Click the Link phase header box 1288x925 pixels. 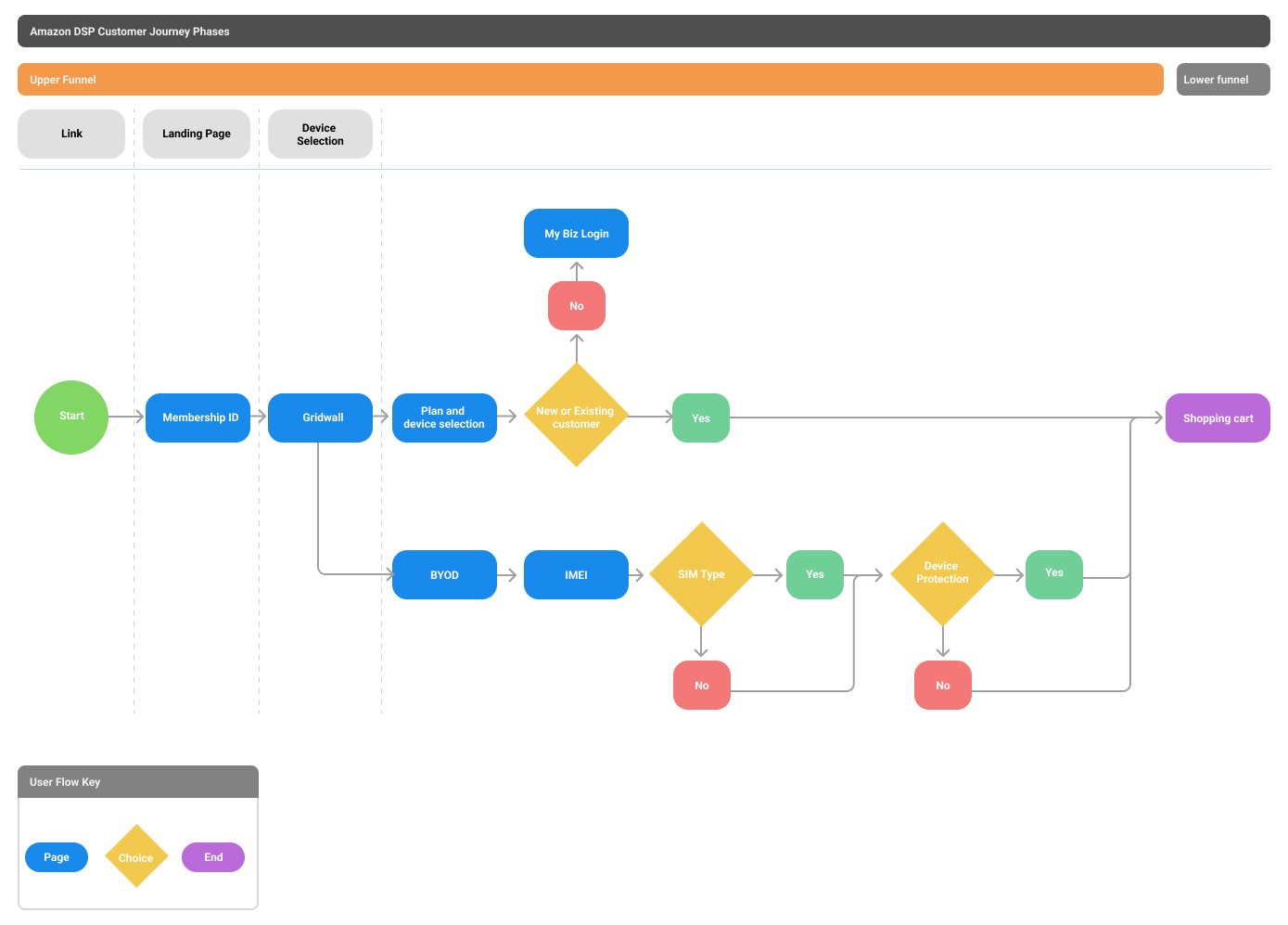(71, 134)
